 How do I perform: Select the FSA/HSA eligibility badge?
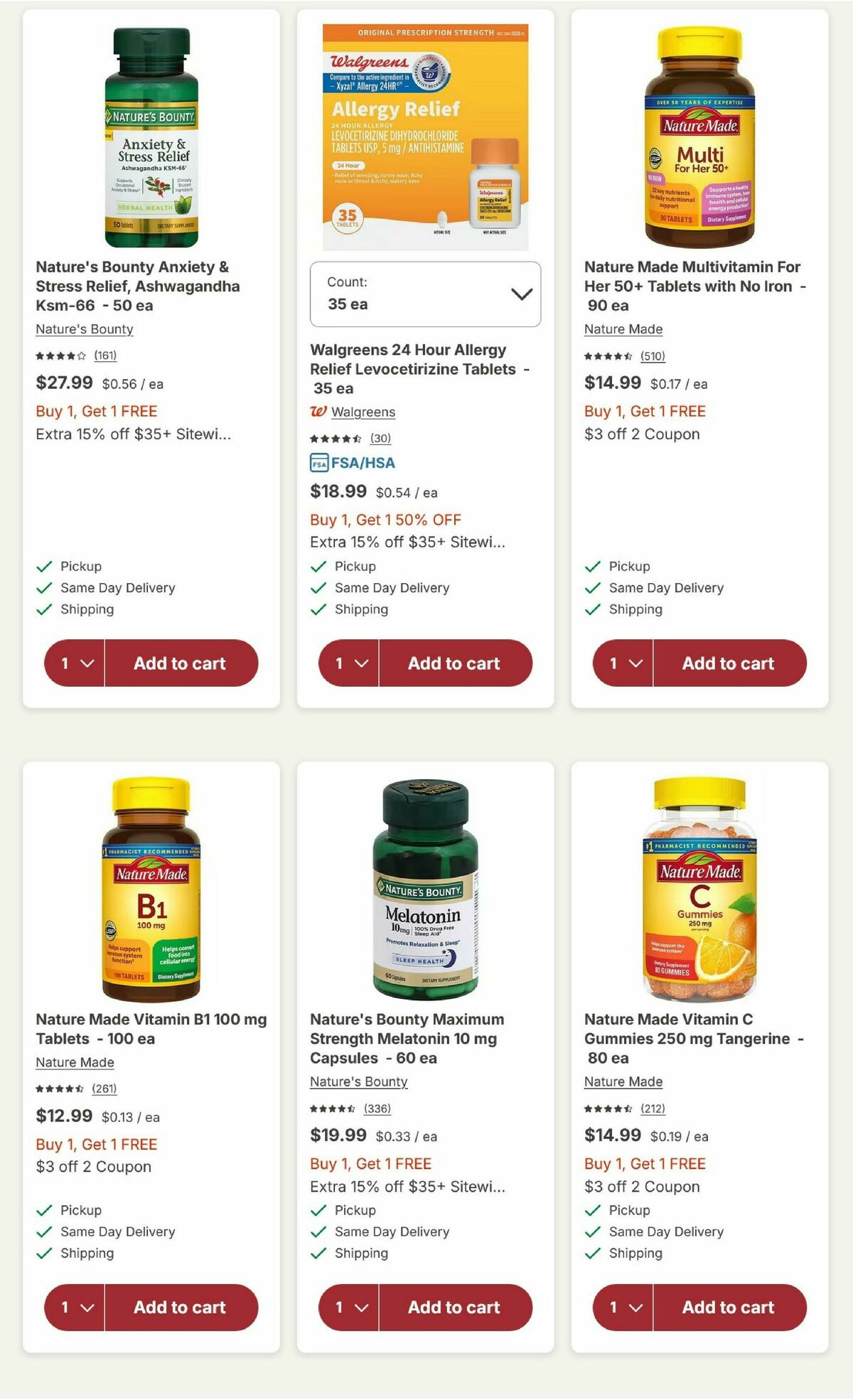353,461
